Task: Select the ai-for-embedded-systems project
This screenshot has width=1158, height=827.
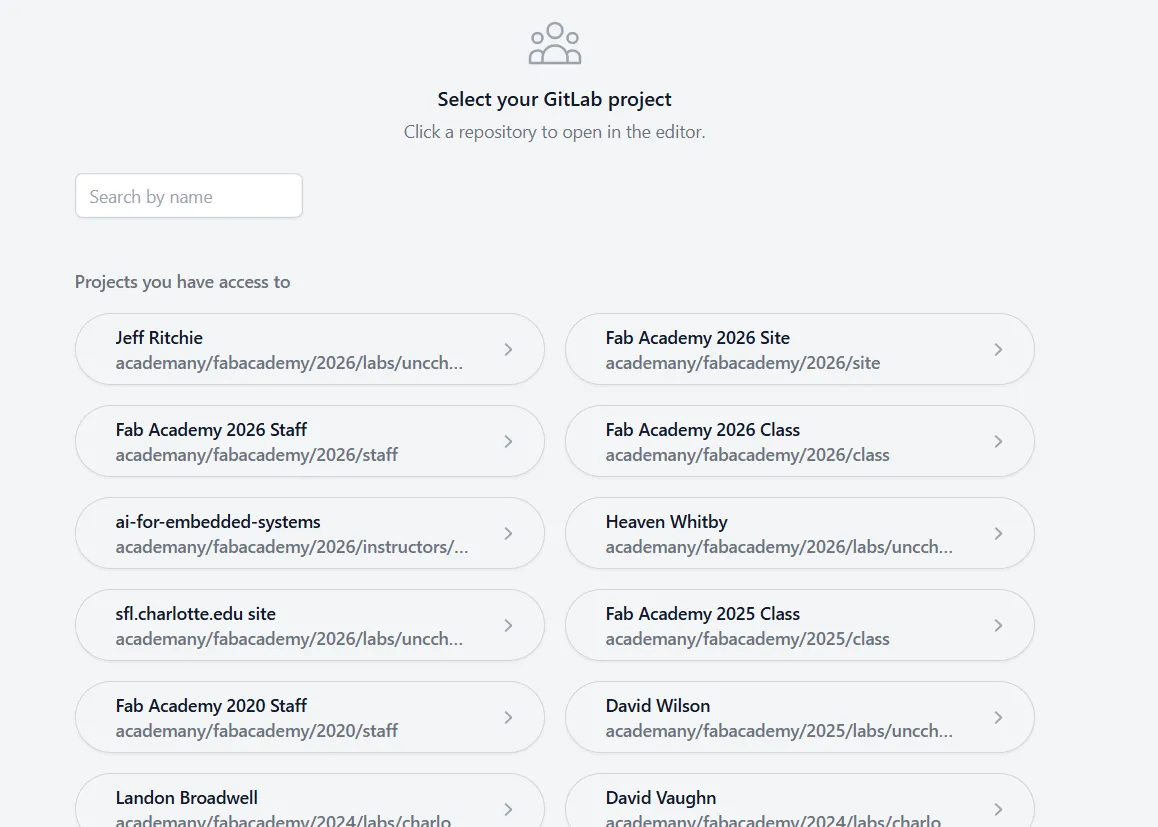Action: 290,534
